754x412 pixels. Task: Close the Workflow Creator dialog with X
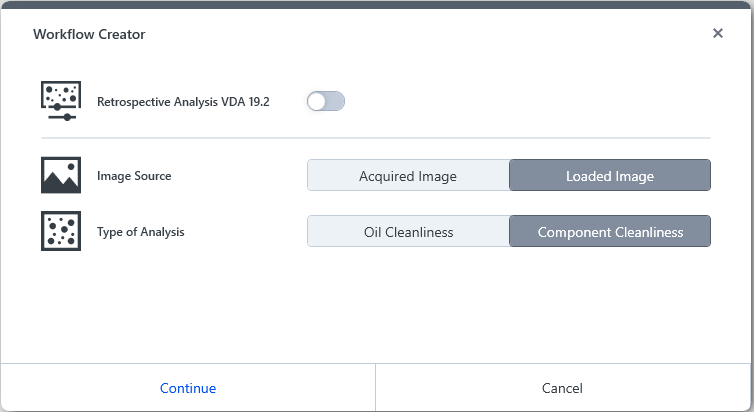pyautogui.click(x=717, y=33)
